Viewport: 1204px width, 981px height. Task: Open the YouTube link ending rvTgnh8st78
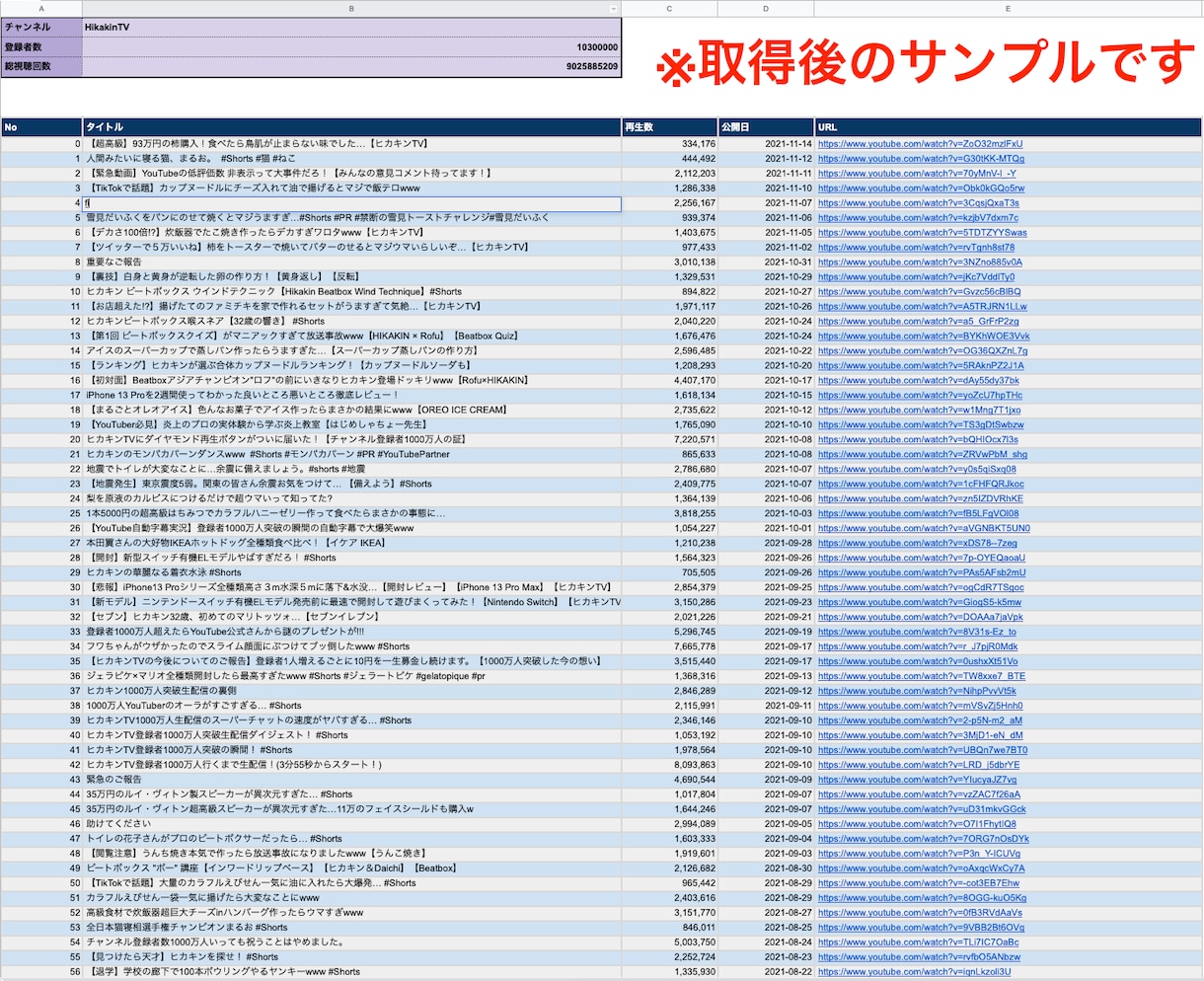916,248
